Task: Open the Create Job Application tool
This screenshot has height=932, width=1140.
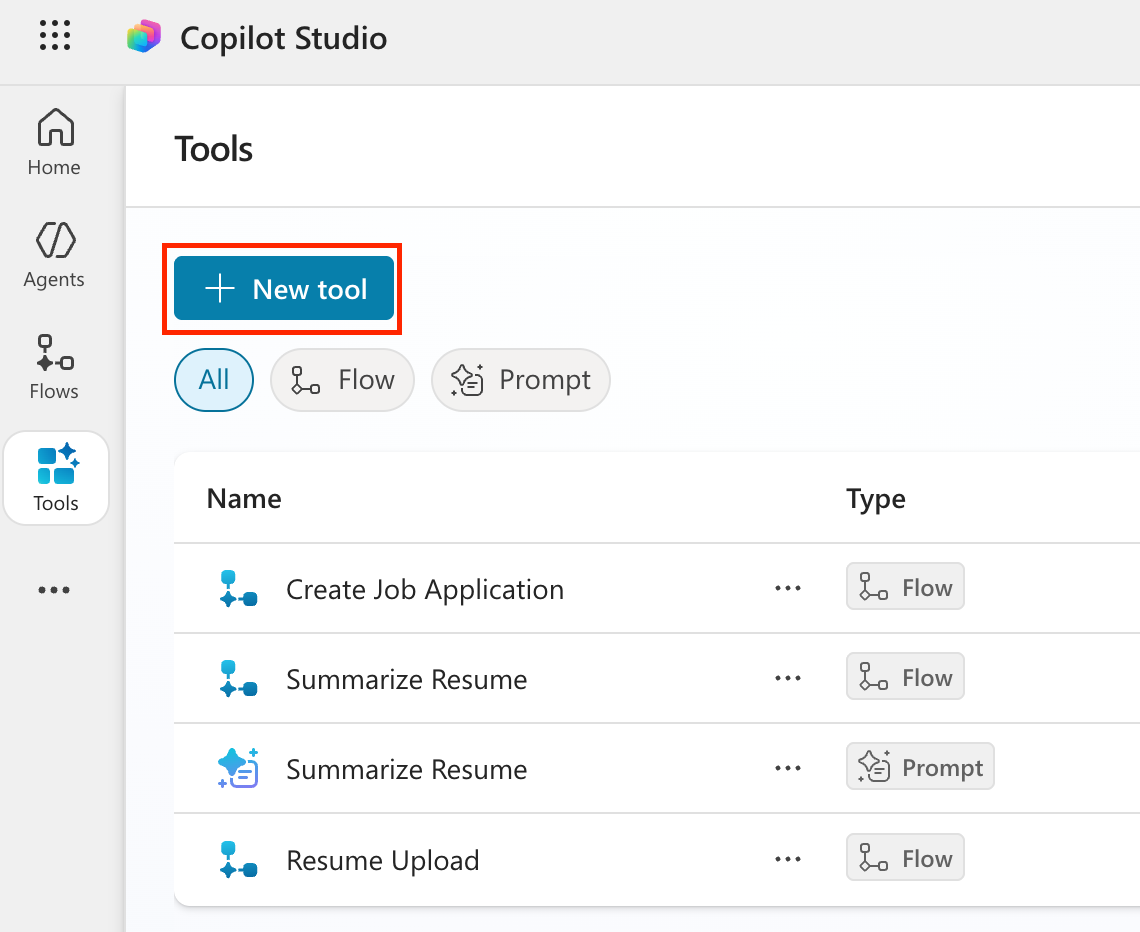Action: pos(424,589)
